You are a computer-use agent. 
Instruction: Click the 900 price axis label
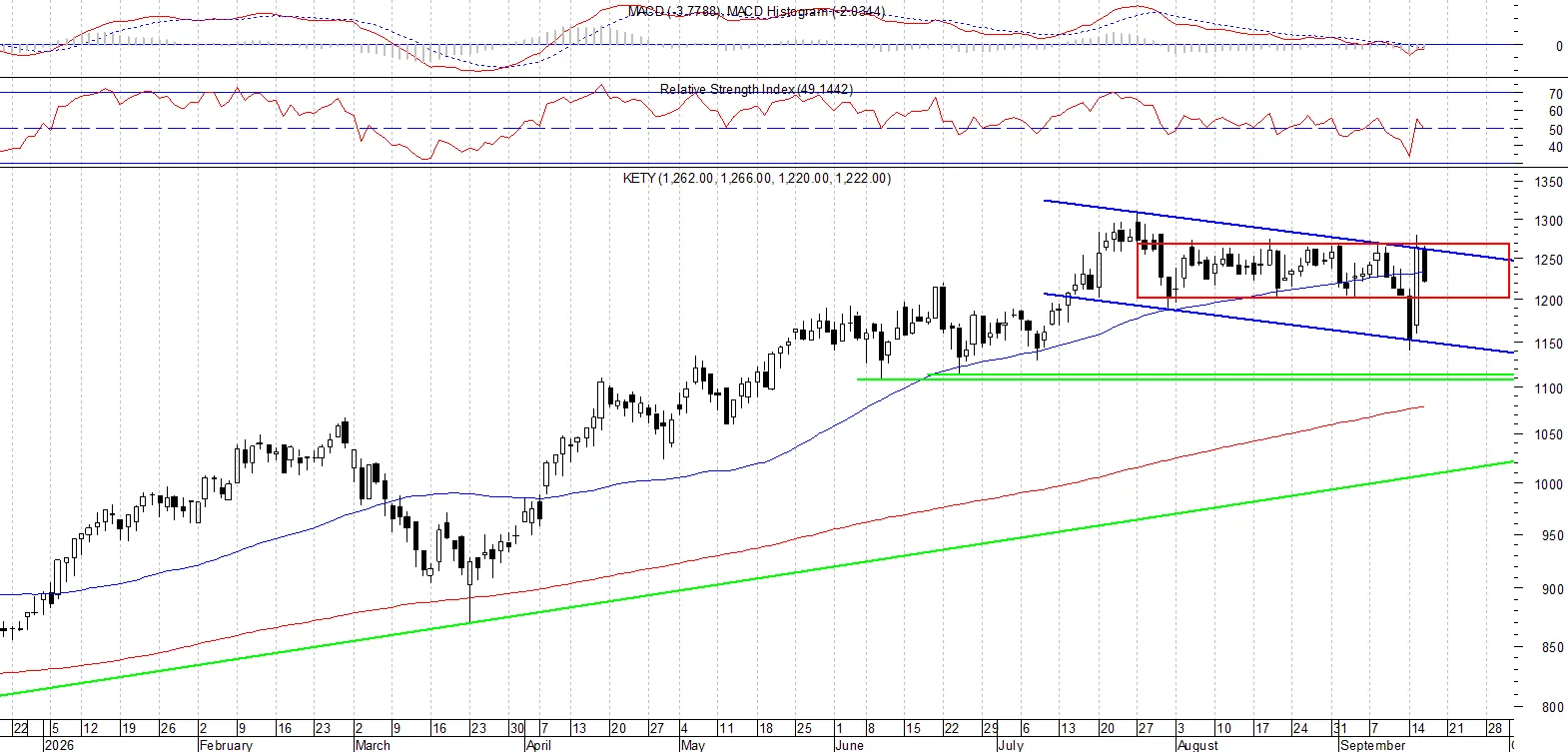pyautogui.click(x=1552, y=590)
